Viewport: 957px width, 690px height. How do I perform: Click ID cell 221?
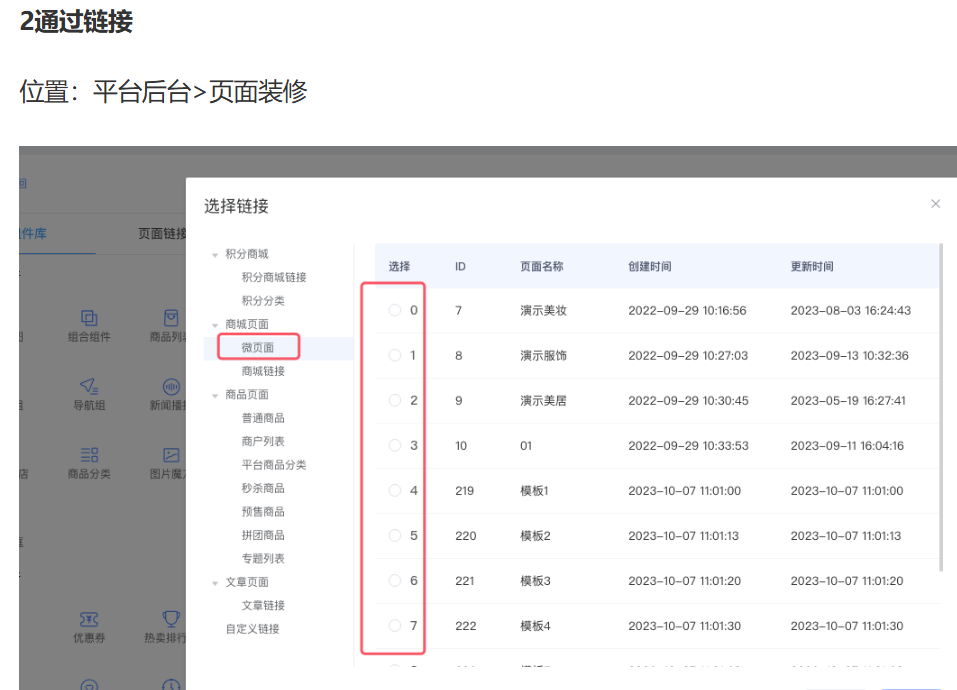[x=464, y=581]
